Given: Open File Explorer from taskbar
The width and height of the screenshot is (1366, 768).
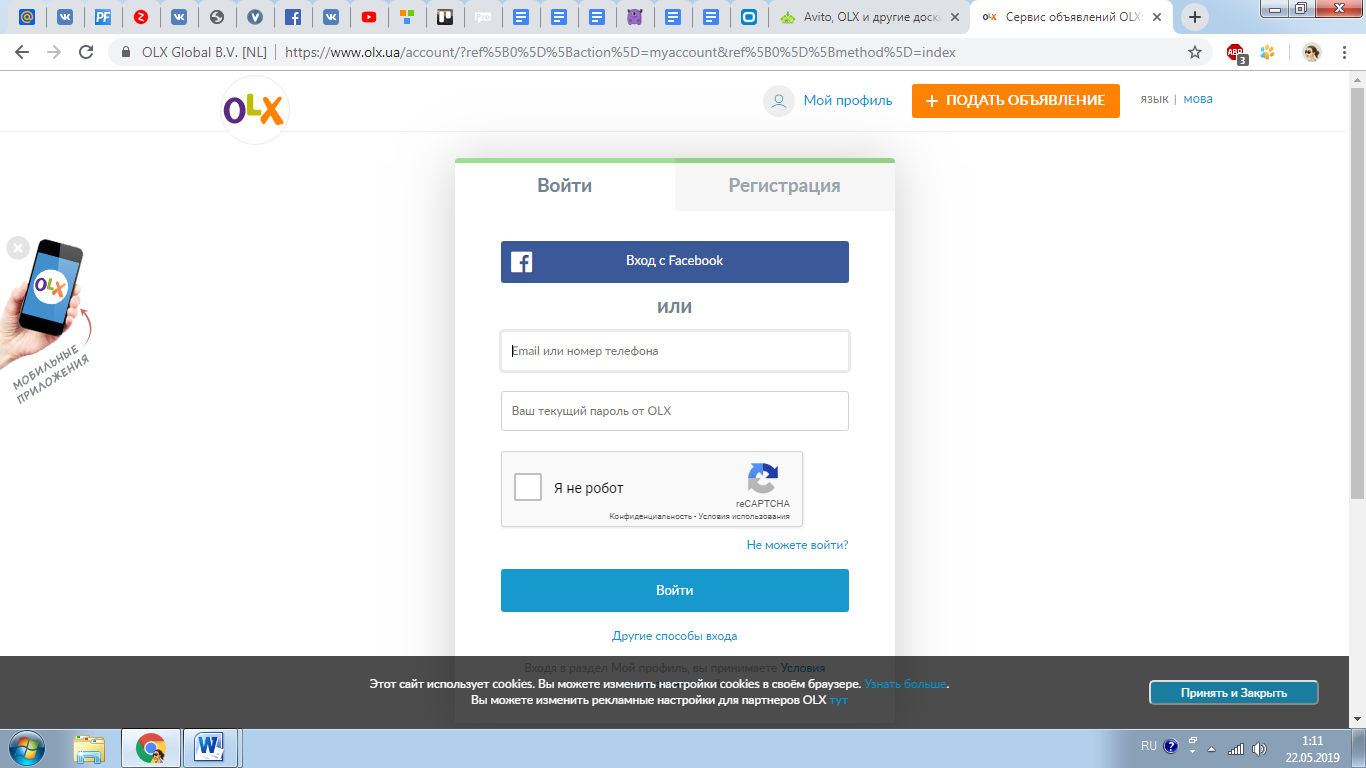Looking at the screenshot, I should tap(89, 748).
